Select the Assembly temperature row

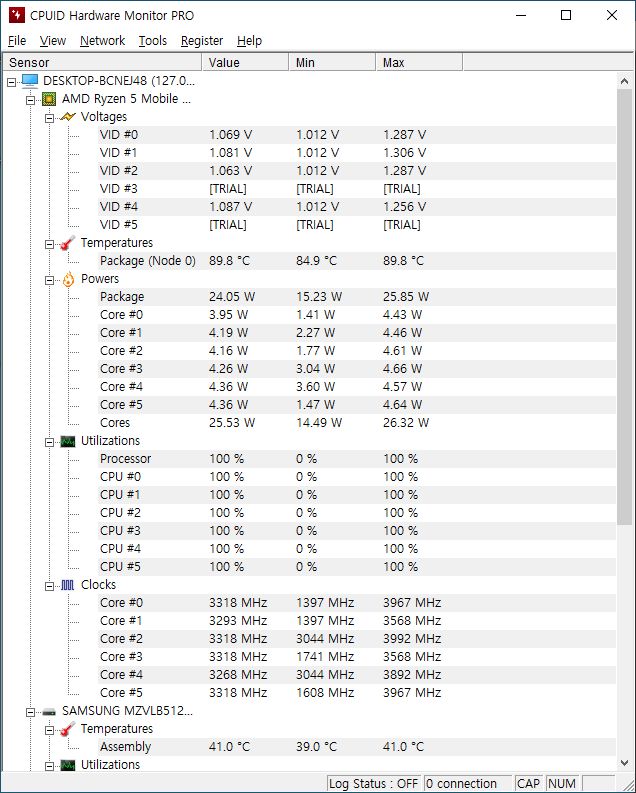click(357, 747)
